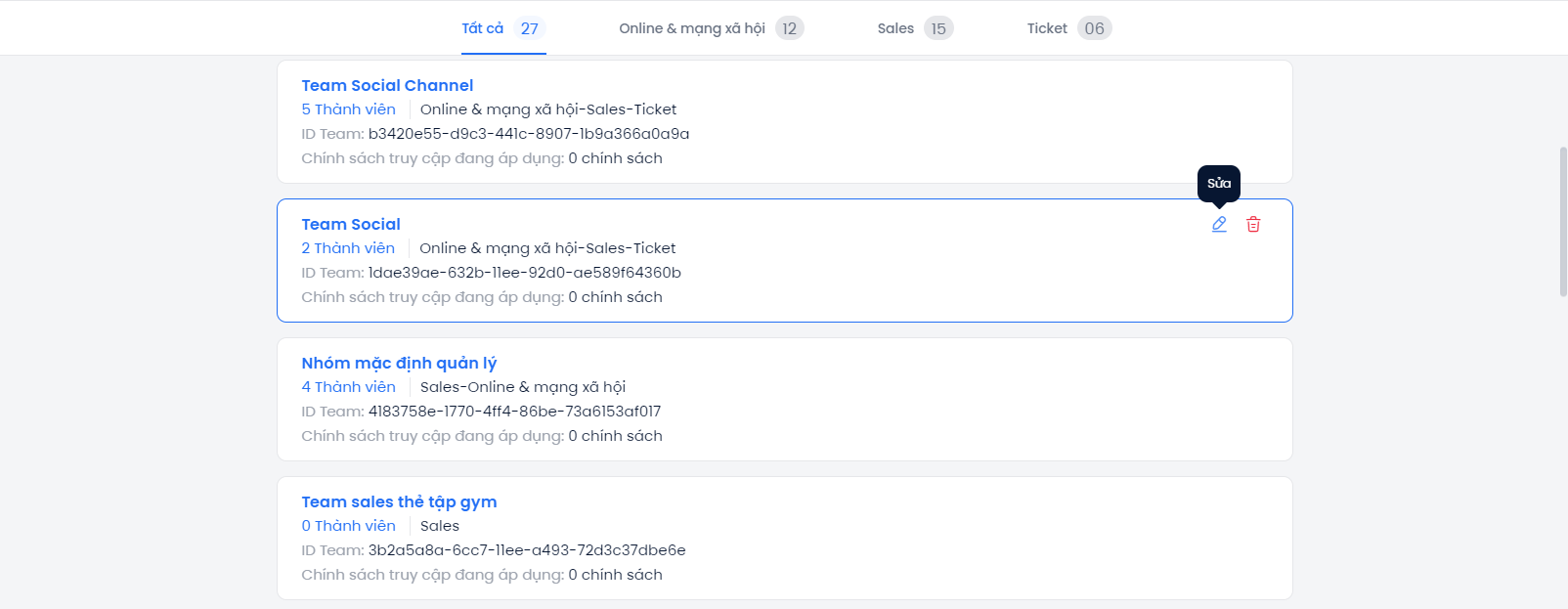Click the pencil edit icon for Team Social
The height and width of the screenshot is (609, 1568).
[x=1219, y=225]
